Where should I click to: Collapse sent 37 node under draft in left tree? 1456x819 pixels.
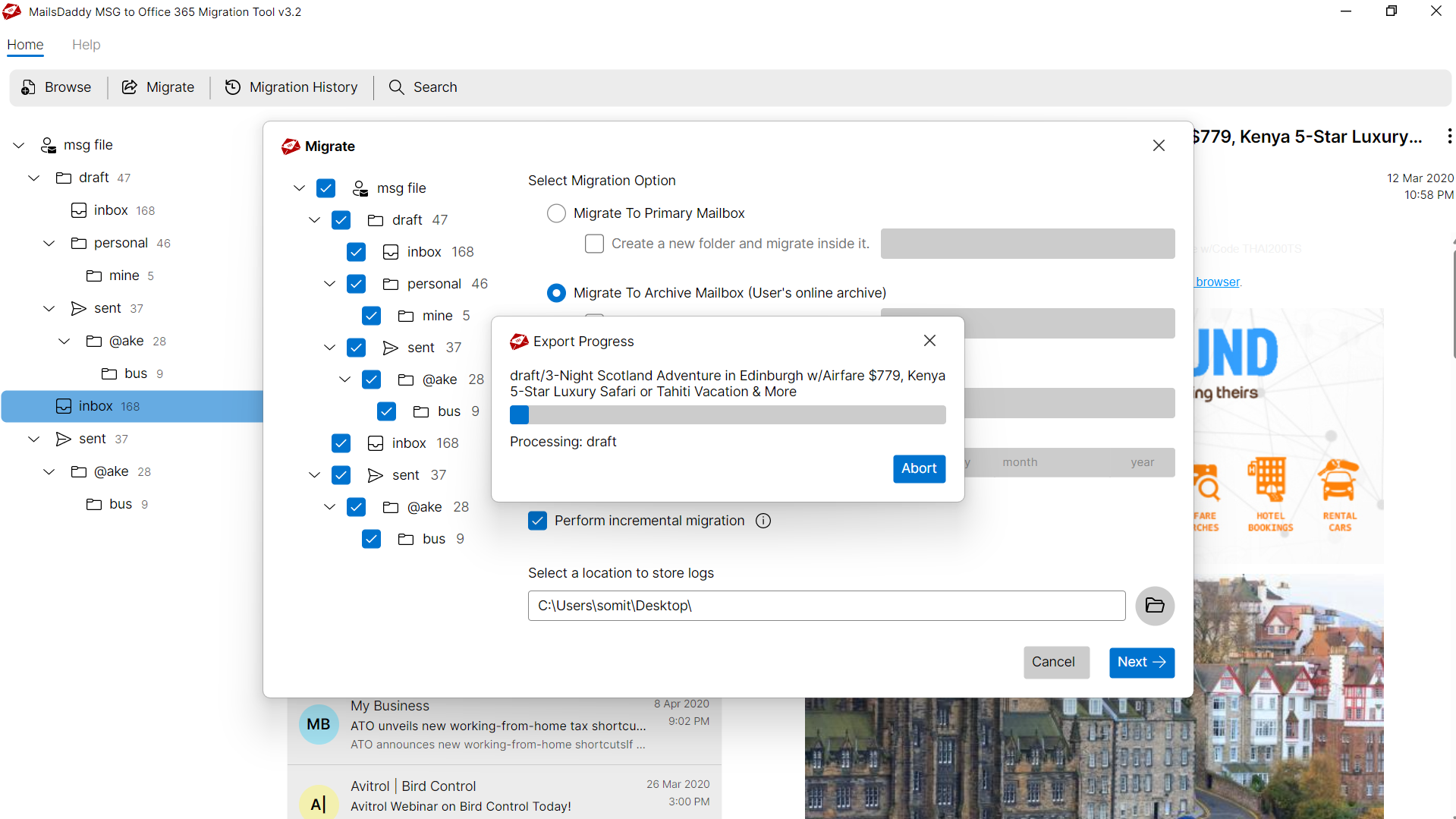(x=49, y=308)
